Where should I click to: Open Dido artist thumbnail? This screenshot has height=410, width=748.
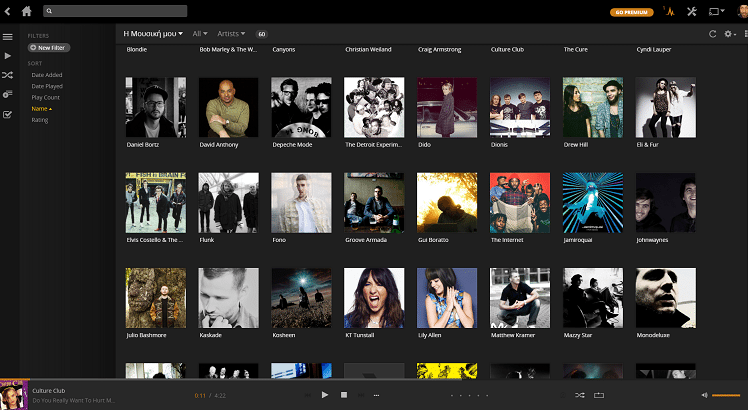click(x=447, y=107)
